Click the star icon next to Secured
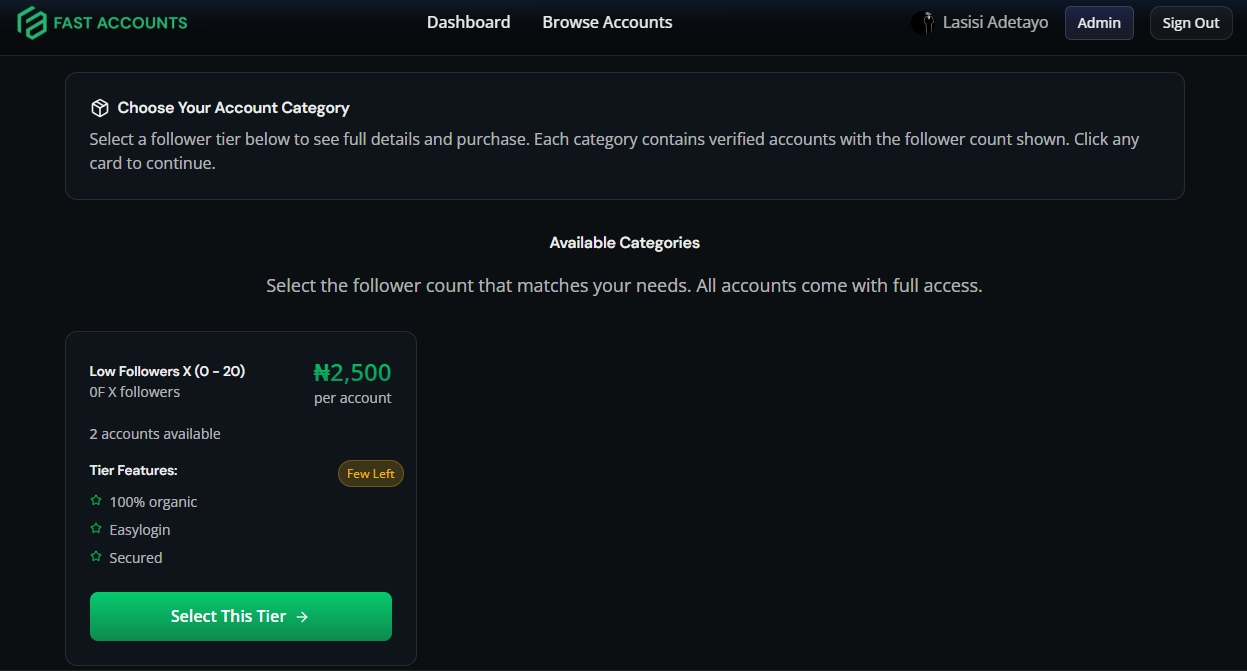 click(x=96, y=557)
